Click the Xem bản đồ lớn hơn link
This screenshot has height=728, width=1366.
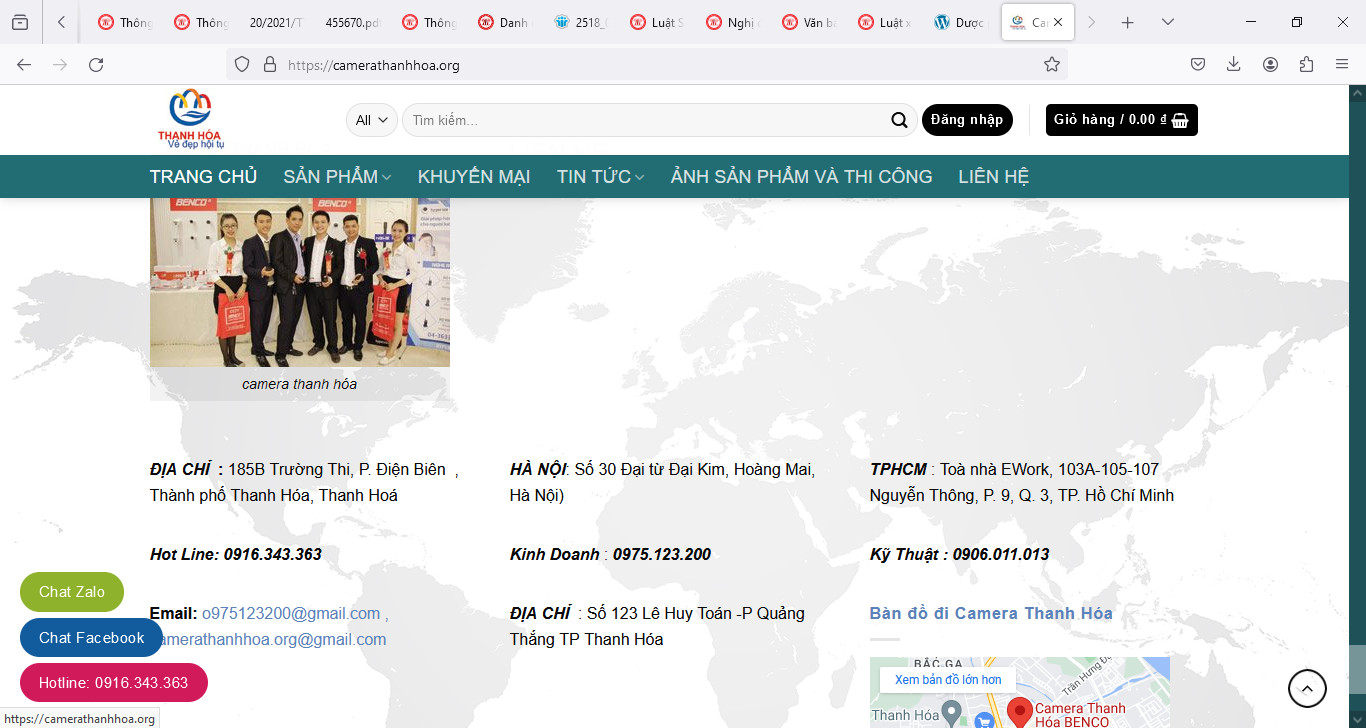pos(947,680)
